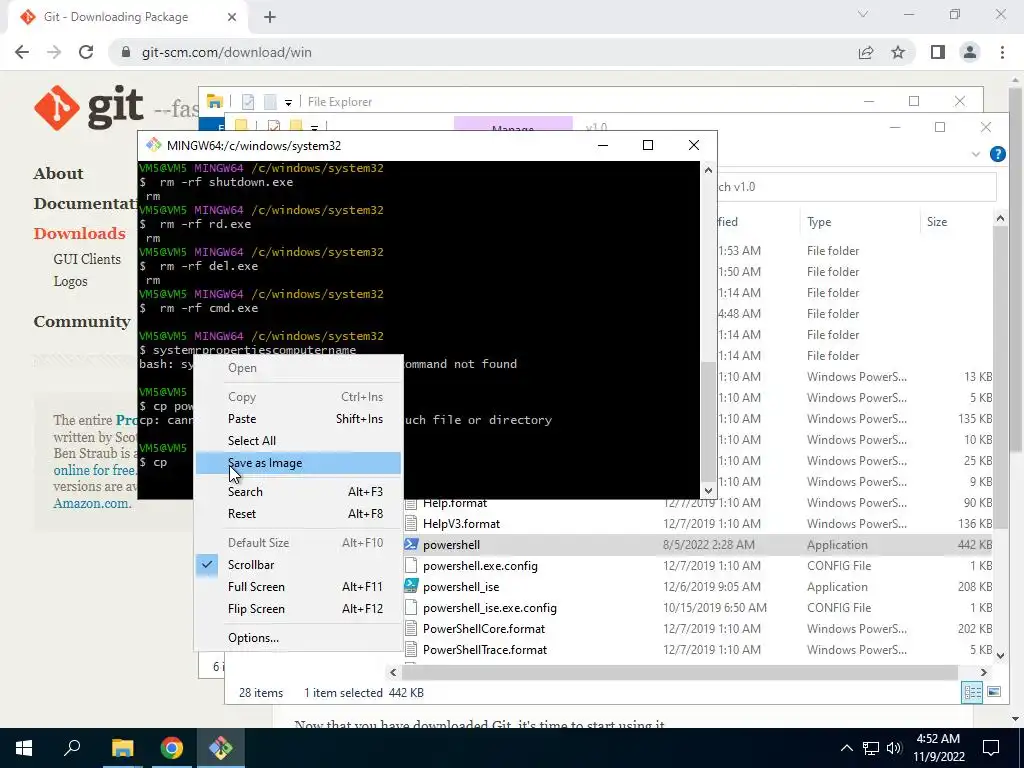Choose Search in context menu
Viewport: 1024px width, 768px height.
point(298,492)
